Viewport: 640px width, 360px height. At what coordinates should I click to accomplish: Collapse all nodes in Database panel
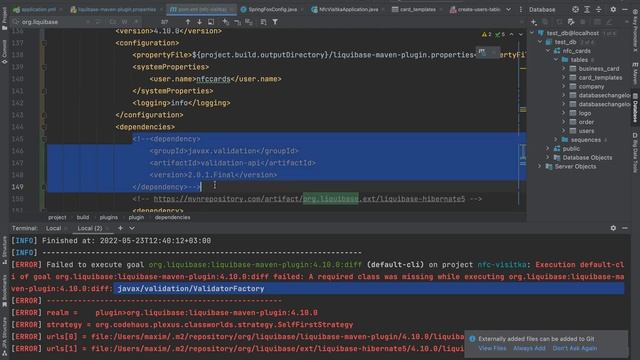598,9
